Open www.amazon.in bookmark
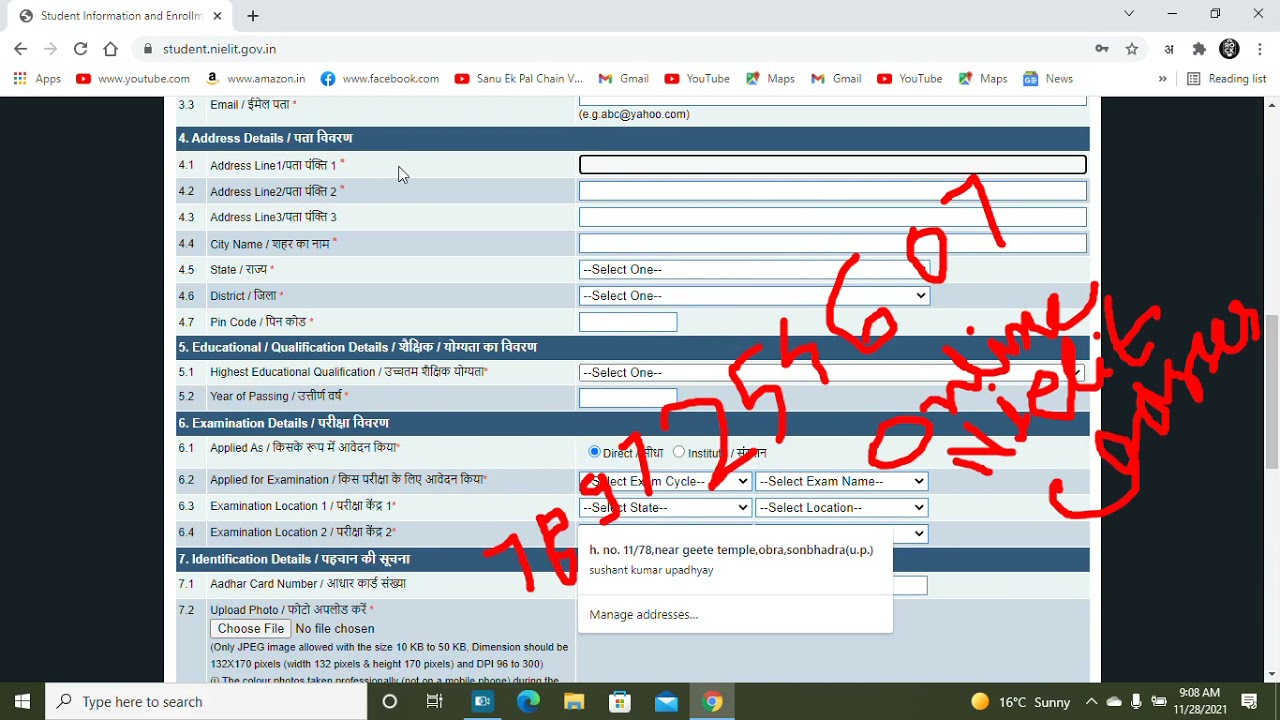Image resolution: width=1280 pixels, height=720 pixels. pyautogui.click(x=255, y=79)
